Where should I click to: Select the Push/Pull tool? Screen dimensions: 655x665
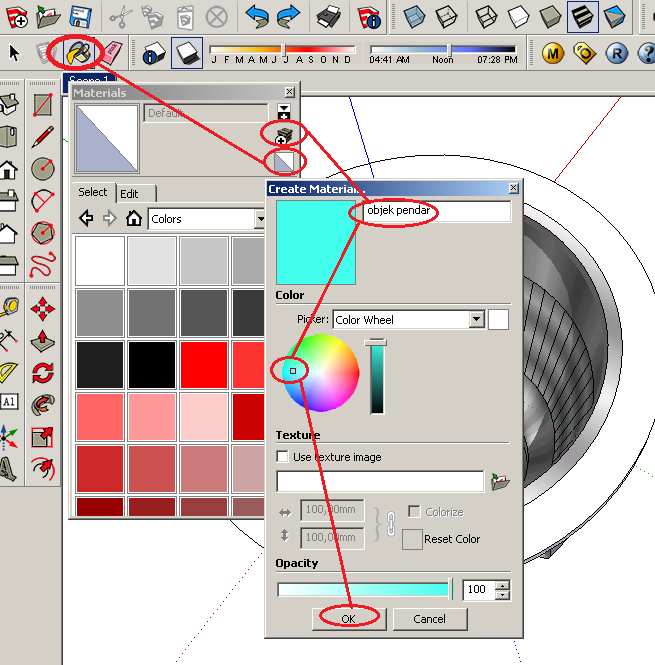coord(43,341)
